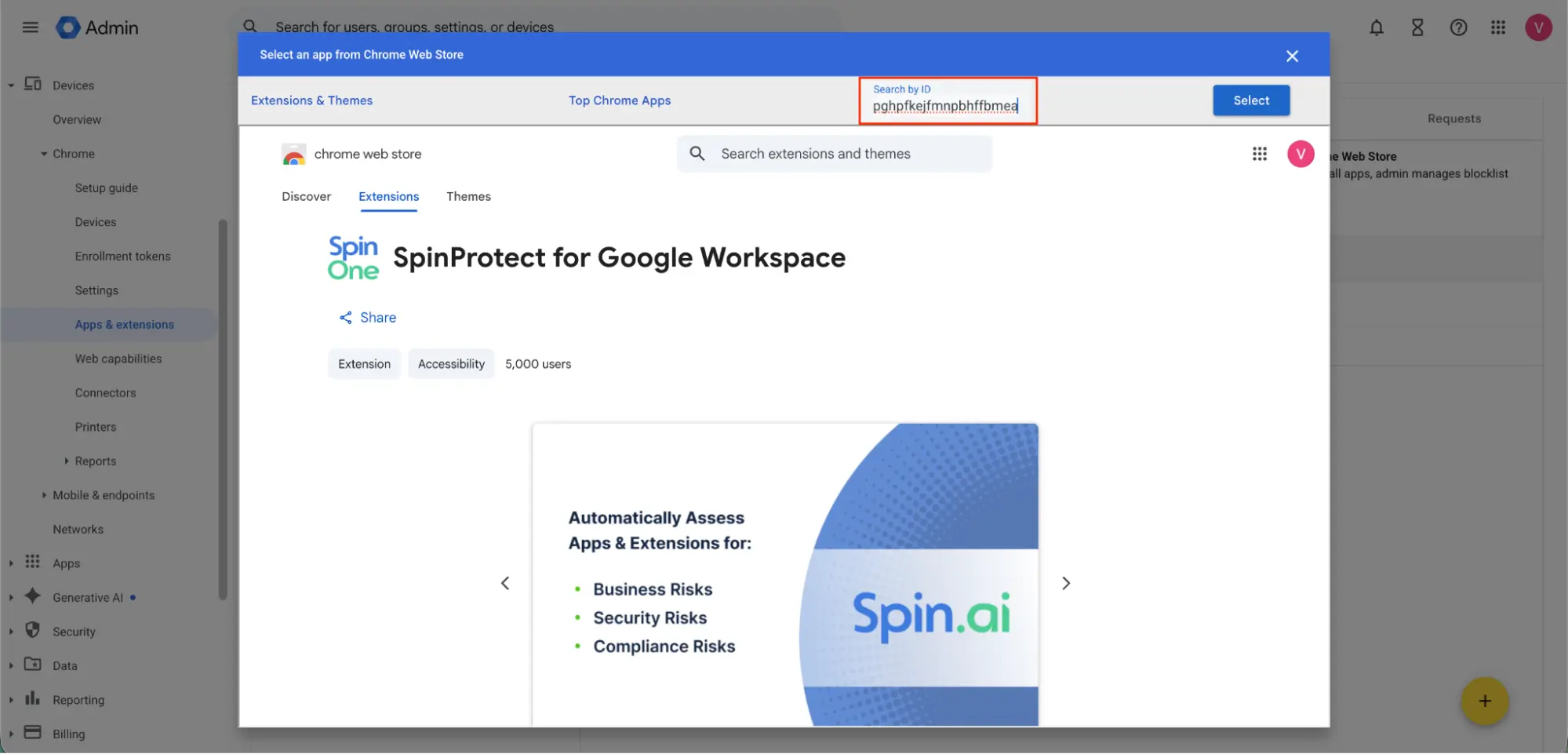This screenshot has height=754, width=1568.
Task: Click the Reporting bar chart icon
Action: pyautogui.click(x=32, y=698)
